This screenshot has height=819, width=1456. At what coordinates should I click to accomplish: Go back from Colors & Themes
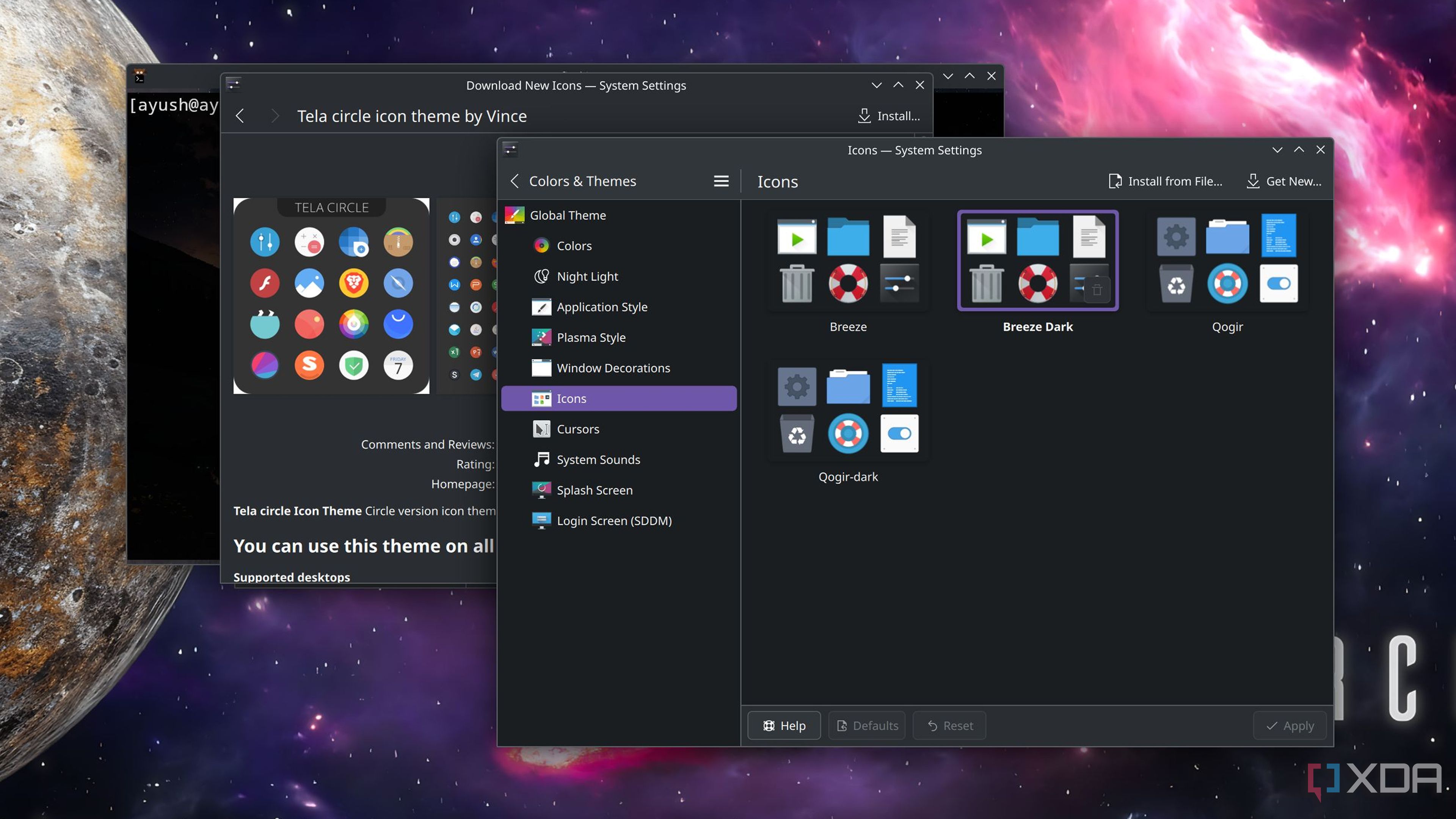coord(515,182)
